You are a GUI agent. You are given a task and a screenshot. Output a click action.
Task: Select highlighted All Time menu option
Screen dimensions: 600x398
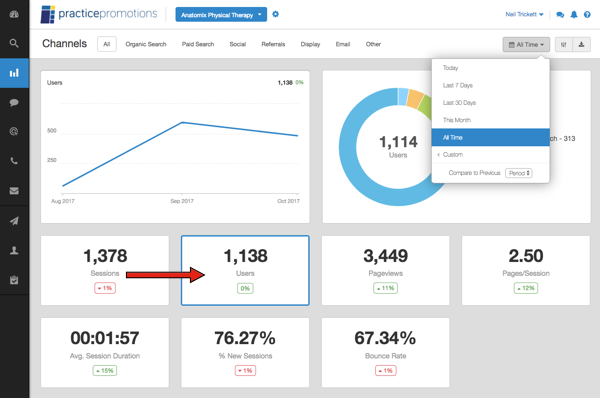(491, 137)
